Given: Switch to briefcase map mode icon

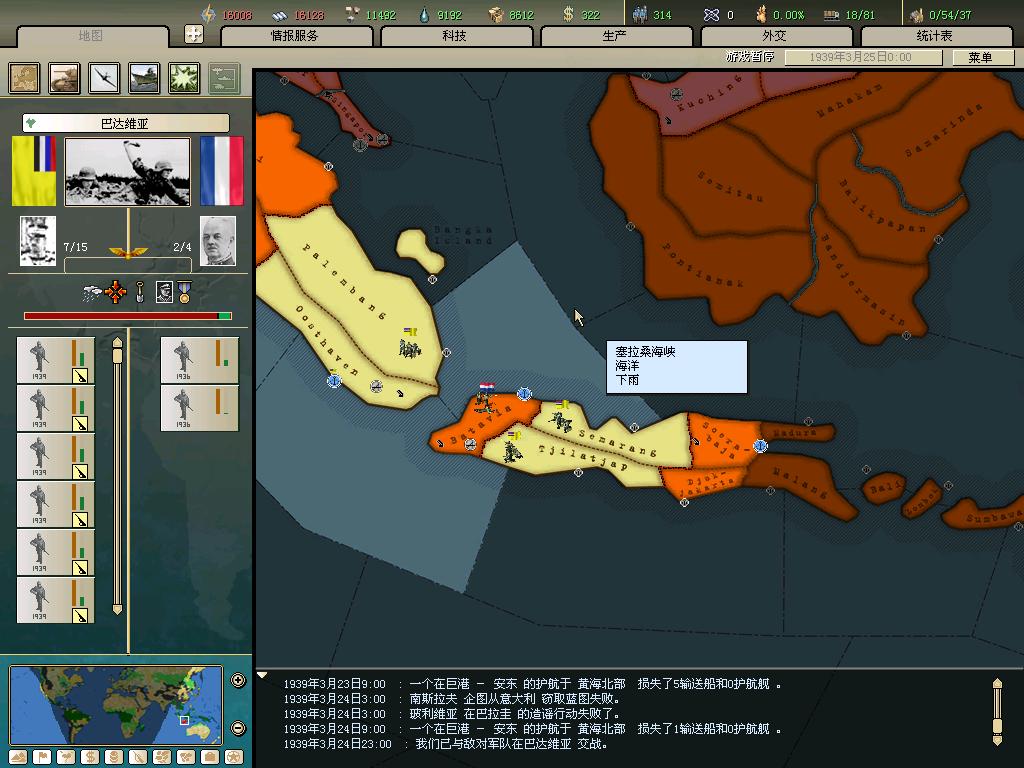Looking at the screenshot, I should pos(210,757).
